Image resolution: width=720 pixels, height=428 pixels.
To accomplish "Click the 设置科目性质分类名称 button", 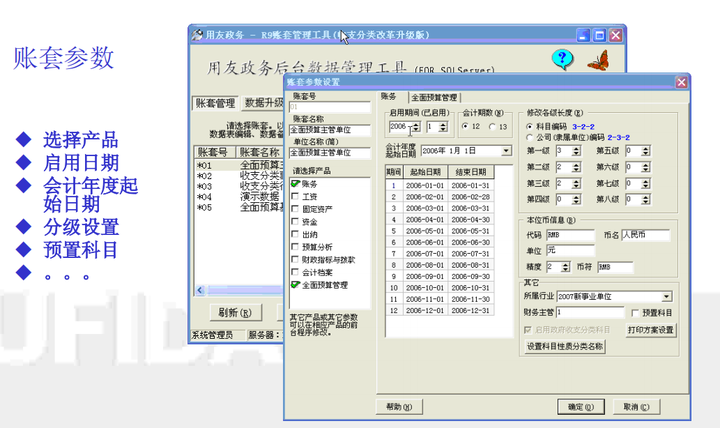I will coord(565,346).
